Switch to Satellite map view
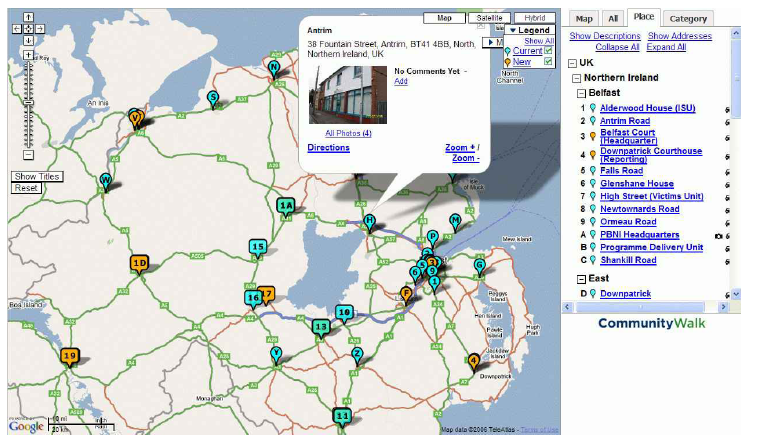 pyautogui.click(x=489, y=18)
